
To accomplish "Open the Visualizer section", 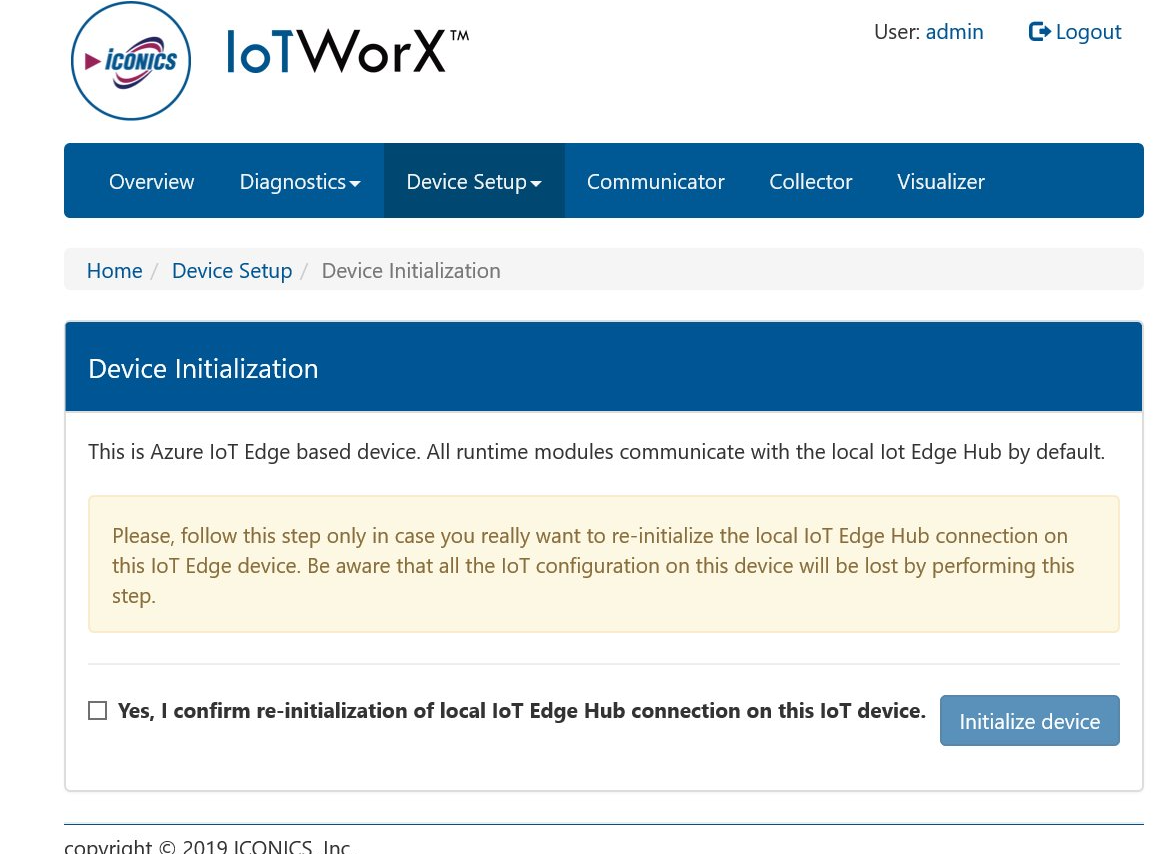I will pos(940,182).
